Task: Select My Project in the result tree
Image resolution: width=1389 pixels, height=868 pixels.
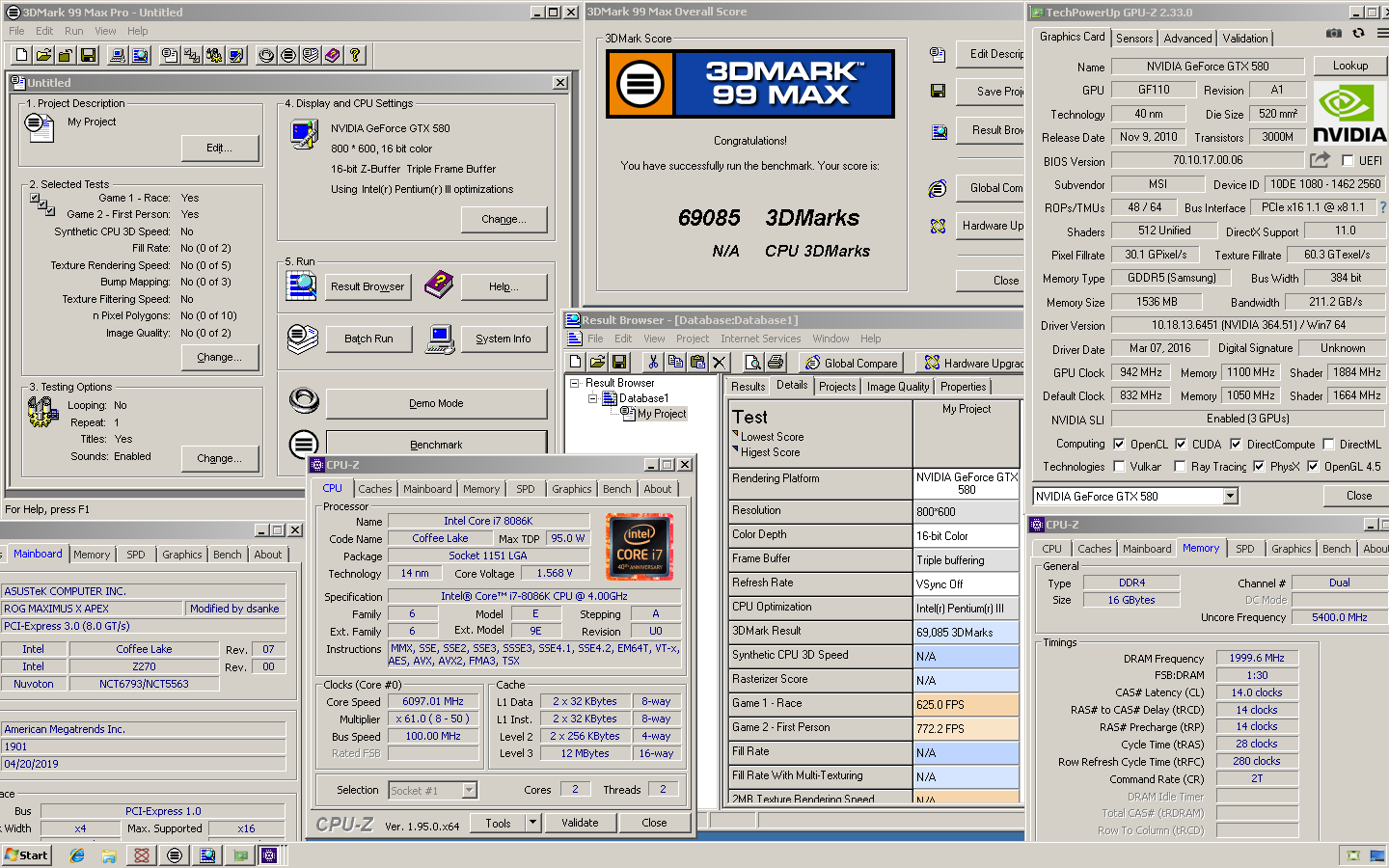Action: pyautogui.click(x=662, y=414)
